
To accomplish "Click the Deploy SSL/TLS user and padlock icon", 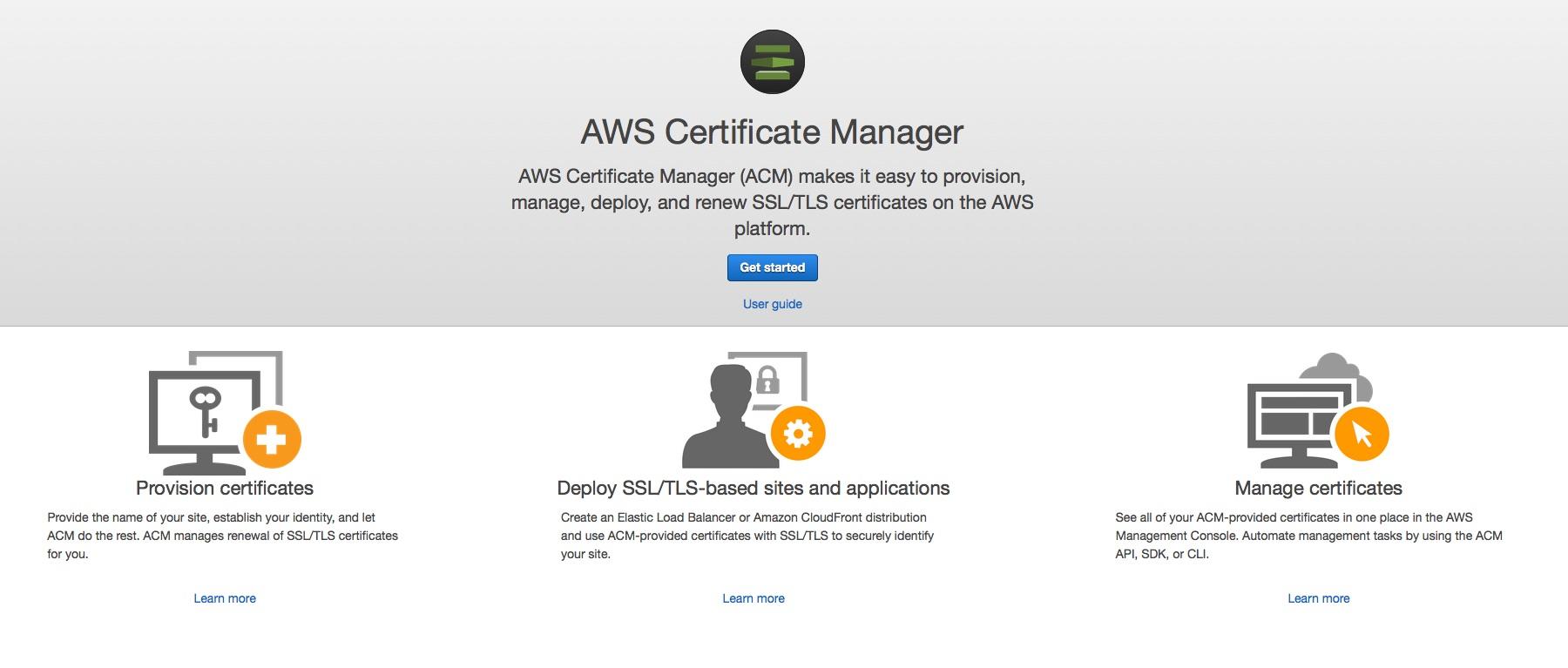I will (x=754, y=409).
